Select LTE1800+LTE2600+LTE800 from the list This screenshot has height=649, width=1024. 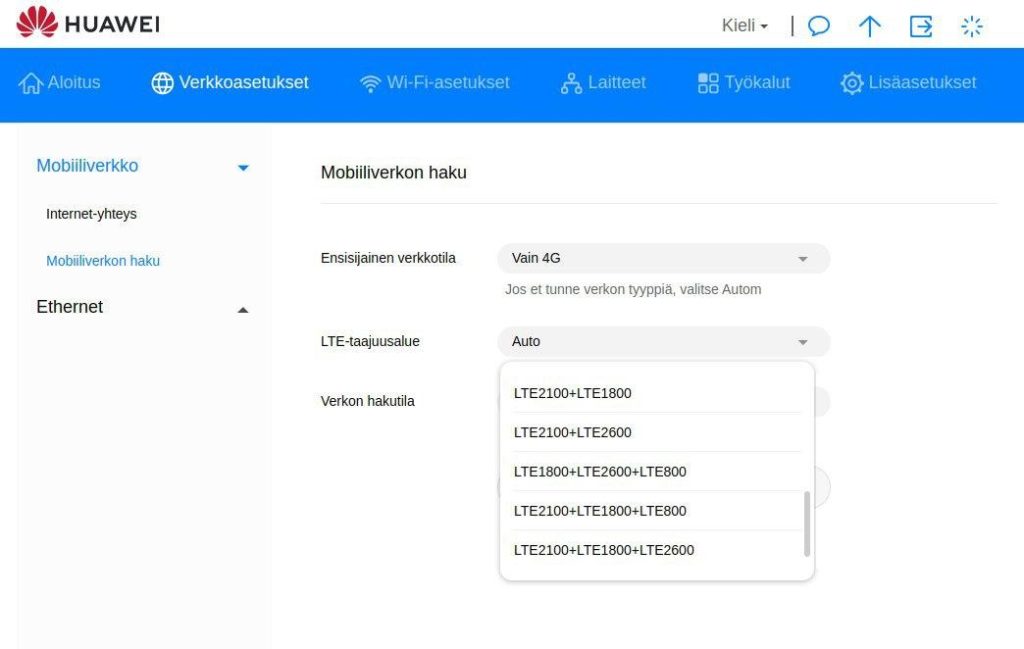coord(600,471)
